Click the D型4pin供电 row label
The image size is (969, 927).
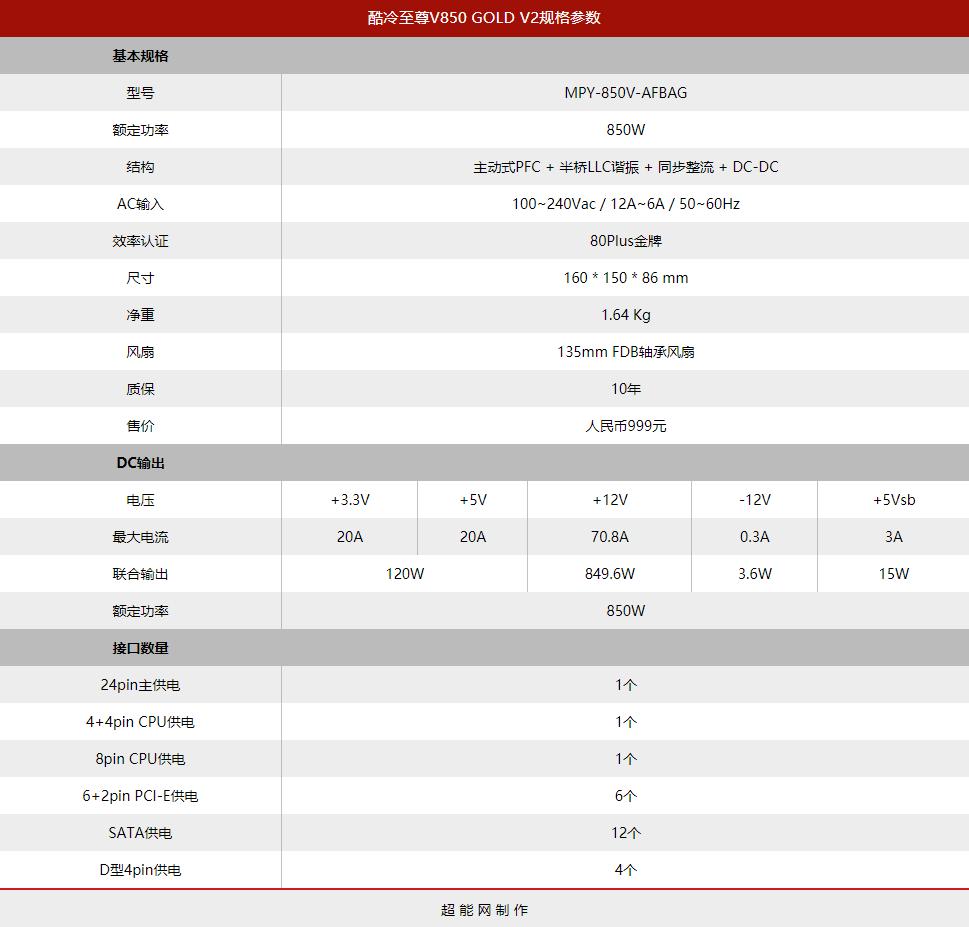click(x=140, y=870)
